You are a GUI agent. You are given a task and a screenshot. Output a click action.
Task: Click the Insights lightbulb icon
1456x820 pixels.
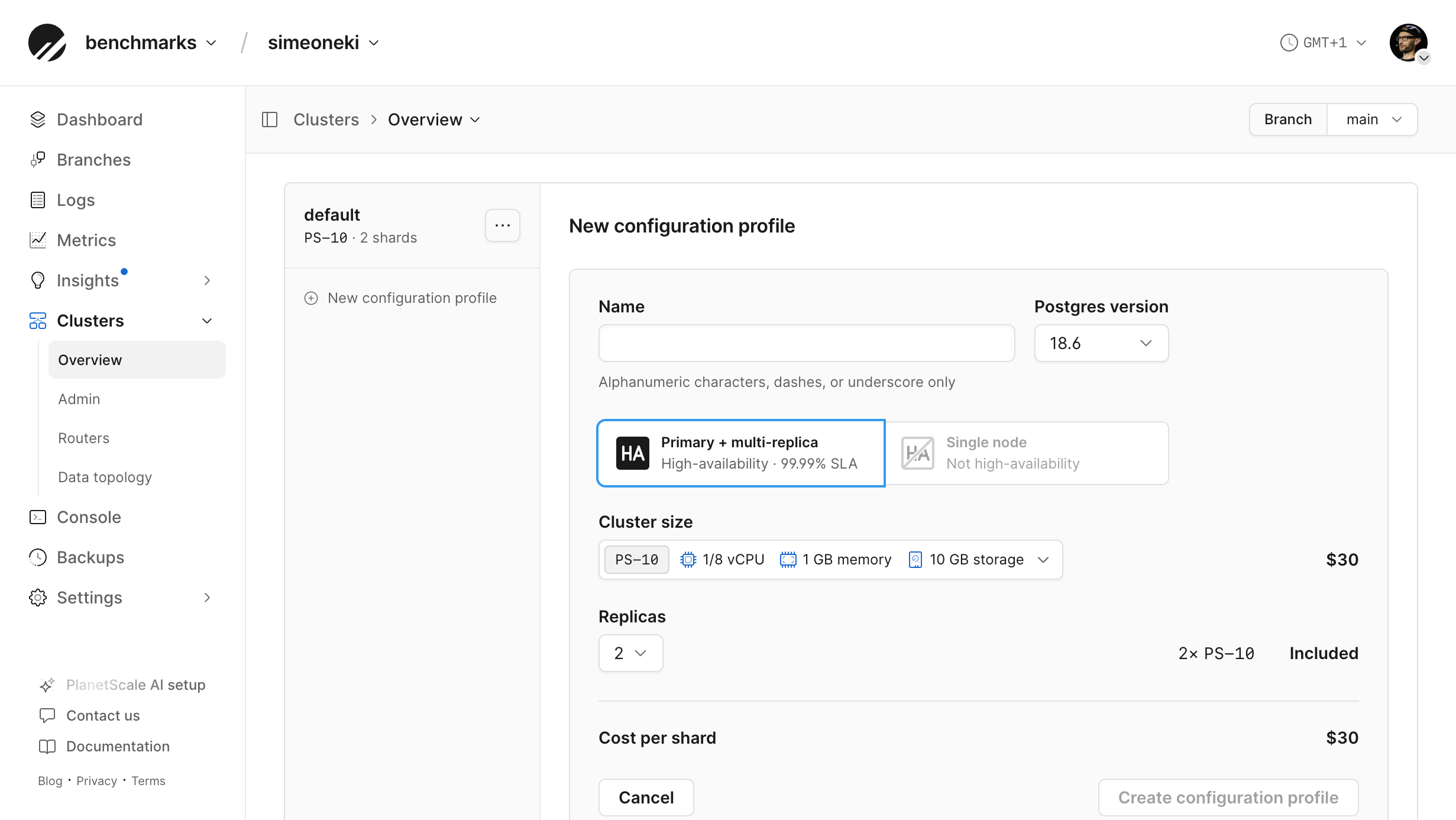point(38,280)
